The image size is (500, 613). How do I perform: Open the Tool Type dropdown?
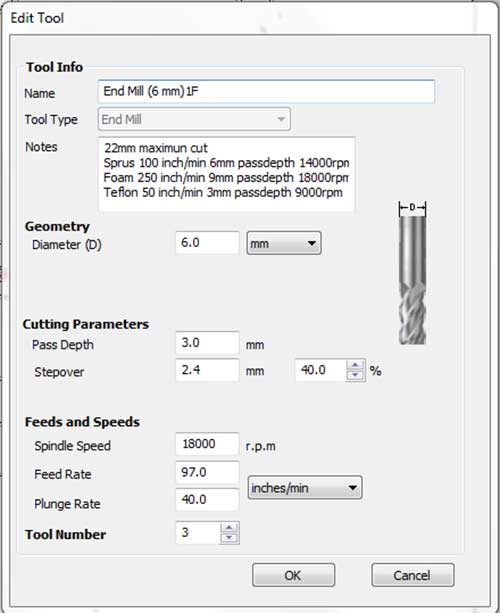click(x=194, y=119)
